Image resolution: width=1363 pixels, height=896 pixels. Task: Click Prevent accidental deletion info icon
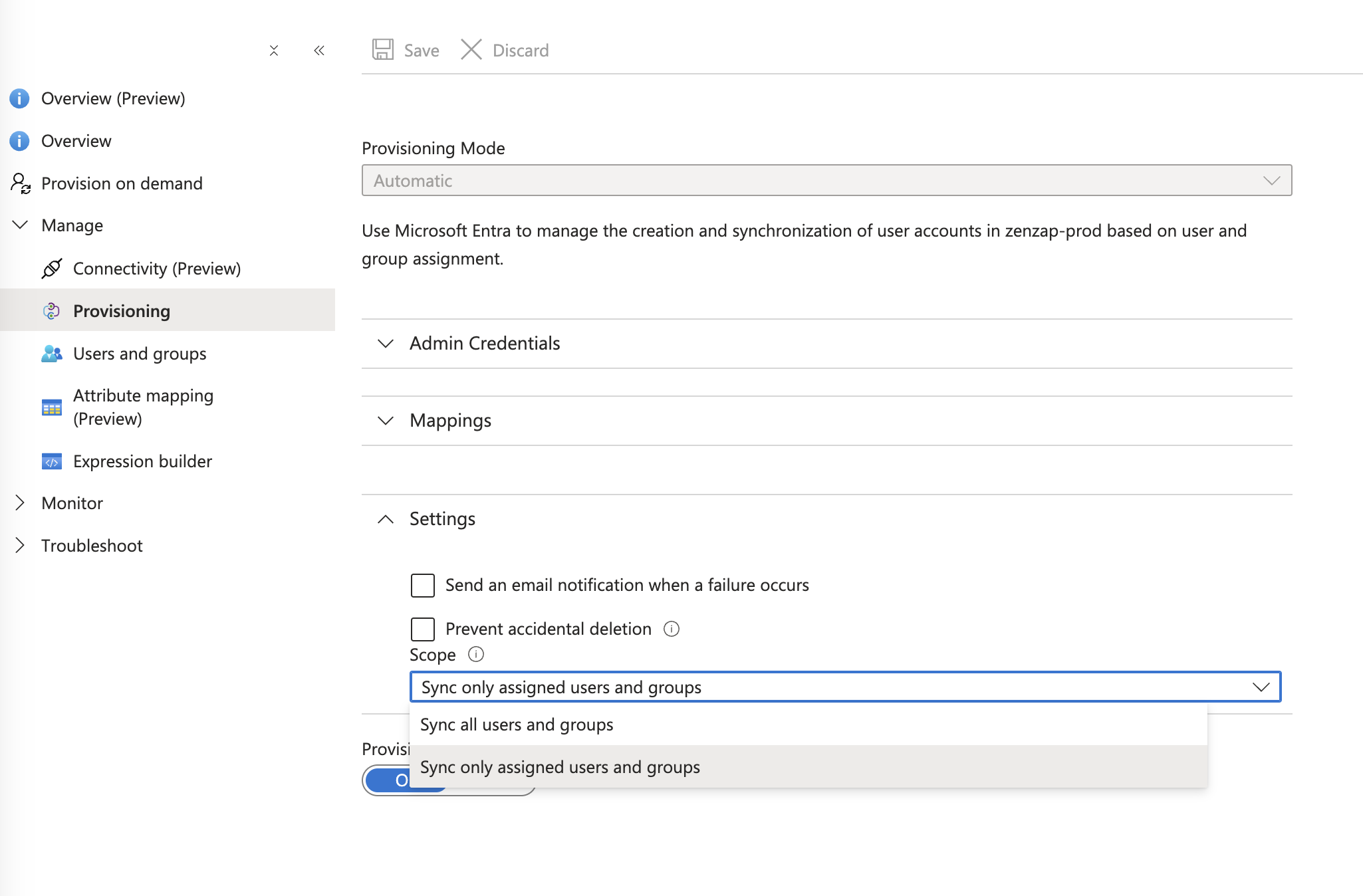(672, 629)
